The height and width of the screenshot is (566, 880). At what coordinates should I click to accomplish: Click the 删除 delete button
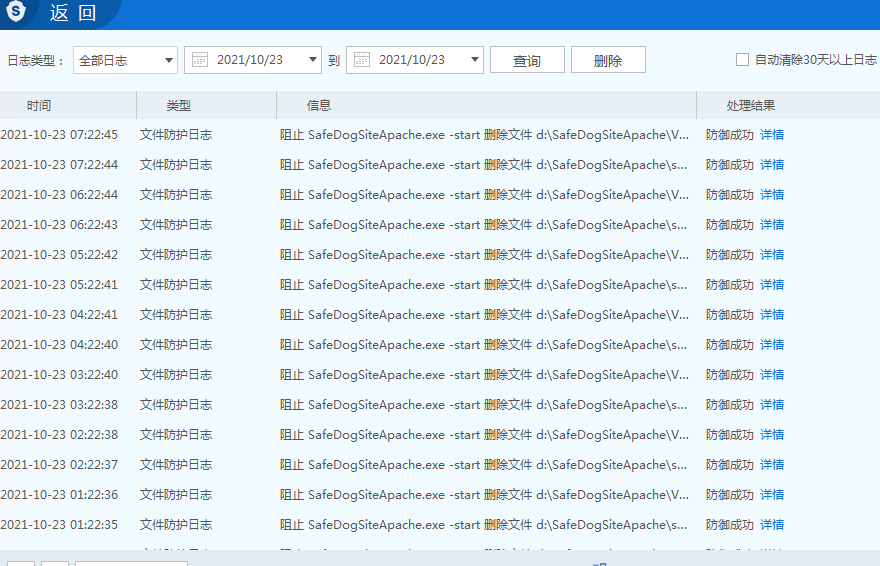(x=608, y=60)
